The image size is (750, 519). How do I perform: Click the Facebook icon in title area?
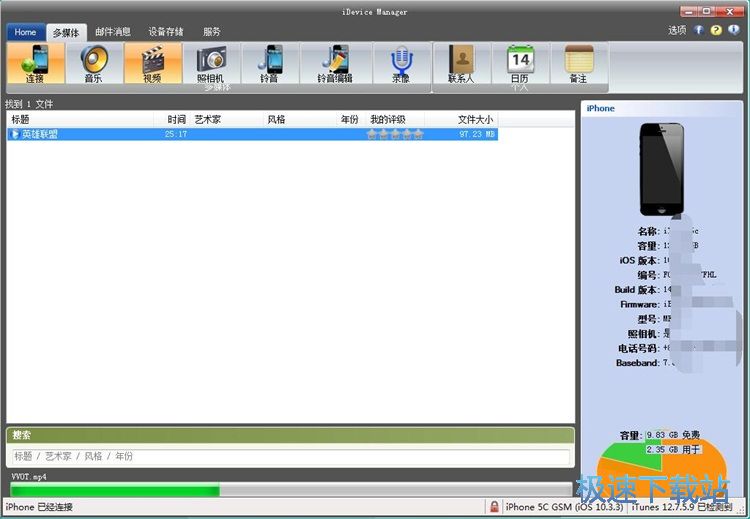pos(699,30)
